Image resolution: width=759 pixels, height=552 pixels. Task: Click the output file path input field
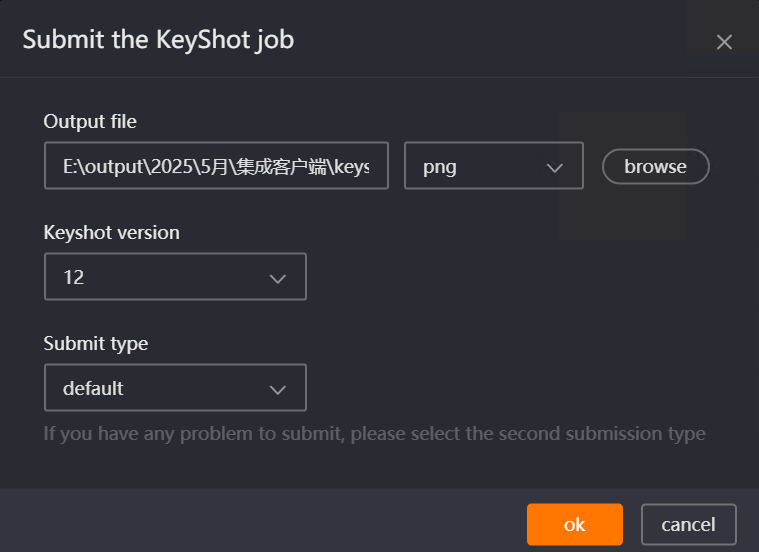pyautogui.click(x=216, y=166)
